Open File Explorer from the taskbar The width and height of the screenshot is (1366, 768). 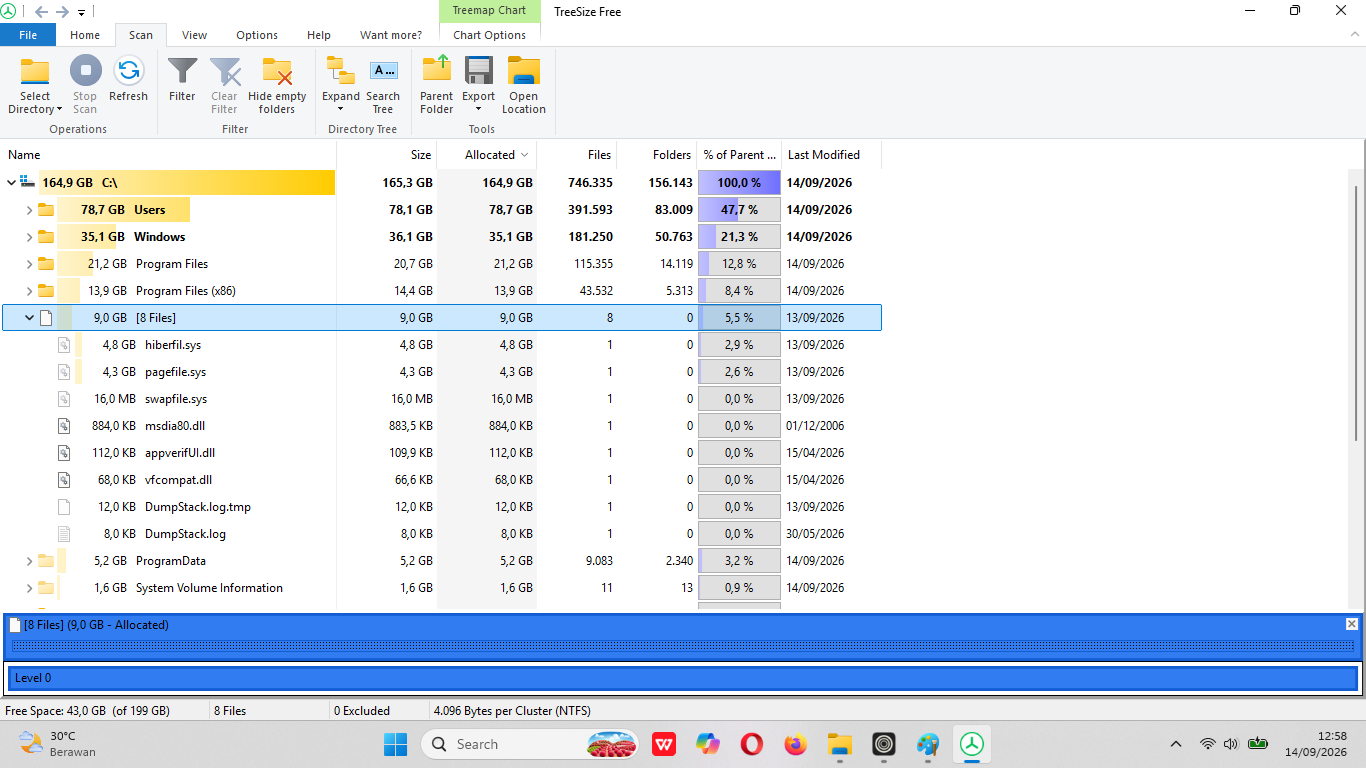(x=840, y=744)
